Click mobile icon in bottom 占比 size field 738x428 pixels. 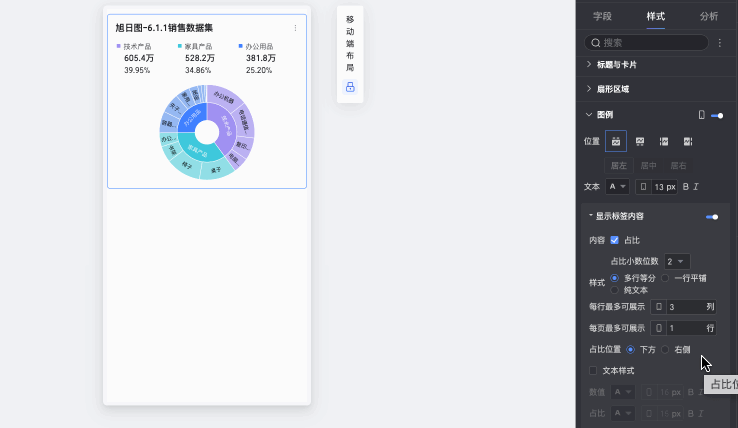649,413
